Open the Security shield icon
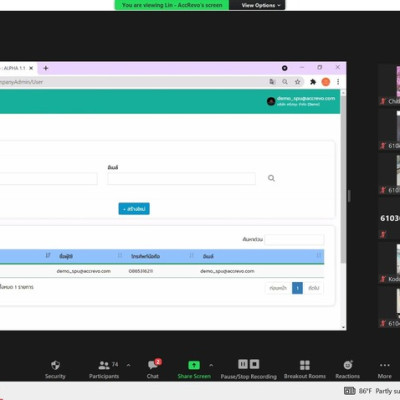Image resolution: width=400 pixels, height=400 pixels. coord(55,365)
